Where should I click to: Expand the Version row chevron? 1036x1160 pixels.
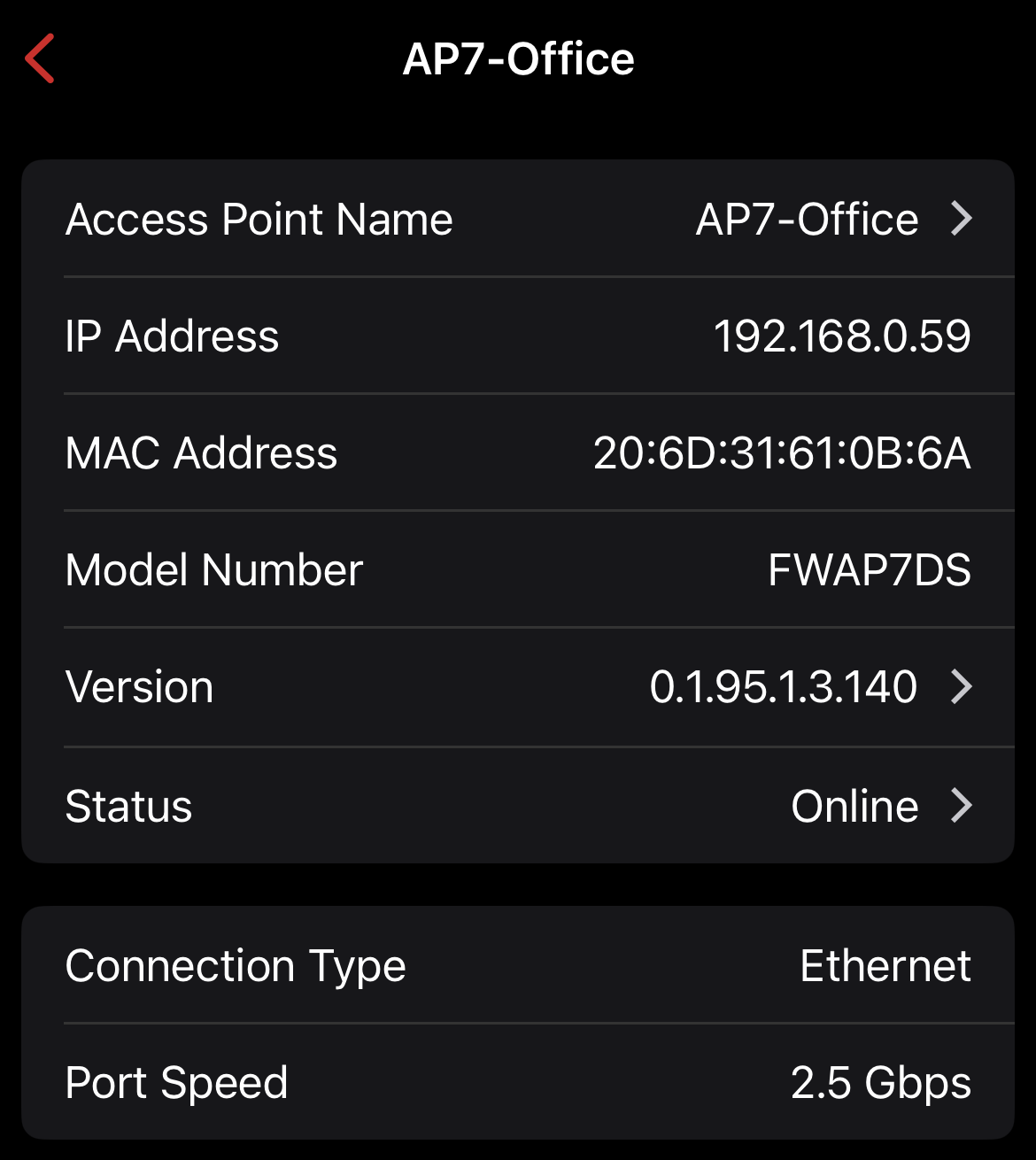pos(962,686)
